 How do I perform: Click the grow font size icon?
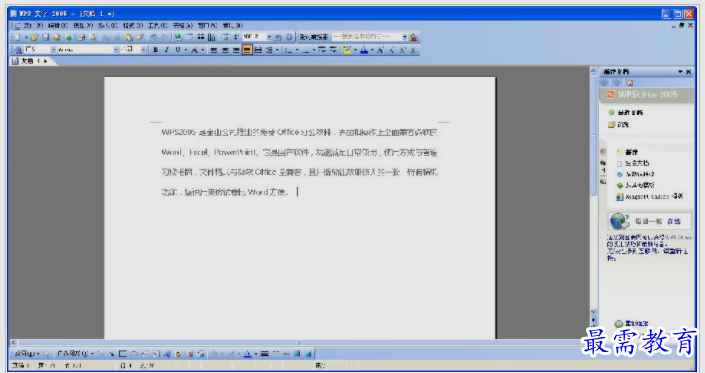coord(380,50)
